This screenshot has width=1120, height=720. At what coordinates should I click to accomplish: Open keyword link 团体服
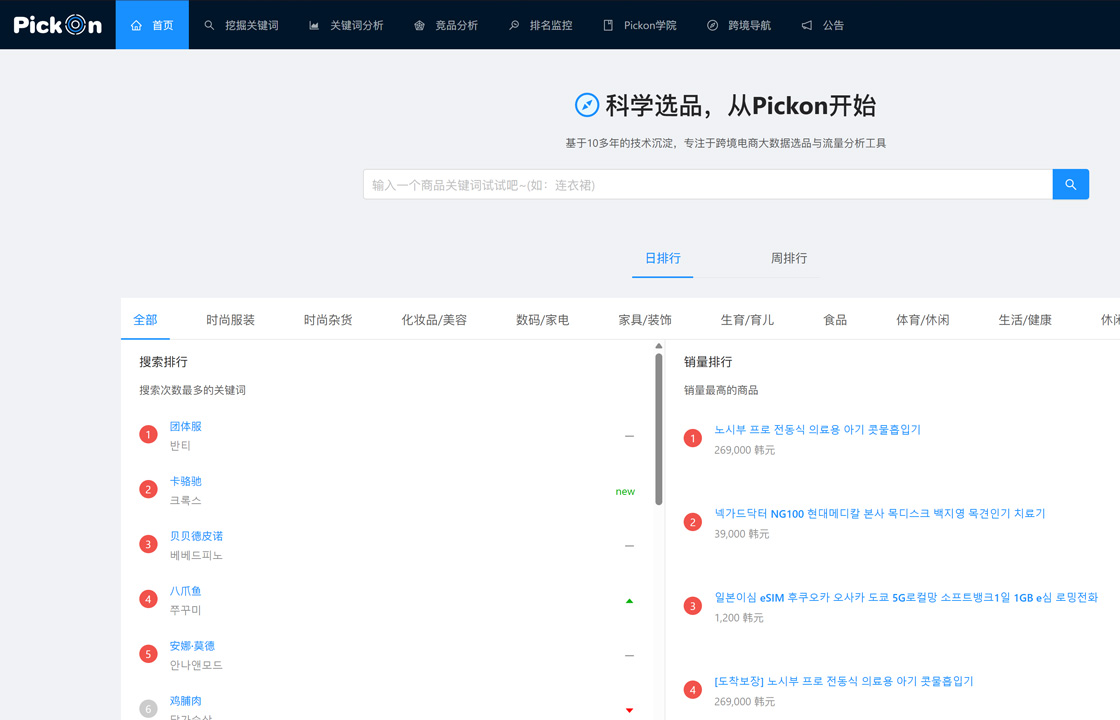pyautogui.click(x=186, y=426)
